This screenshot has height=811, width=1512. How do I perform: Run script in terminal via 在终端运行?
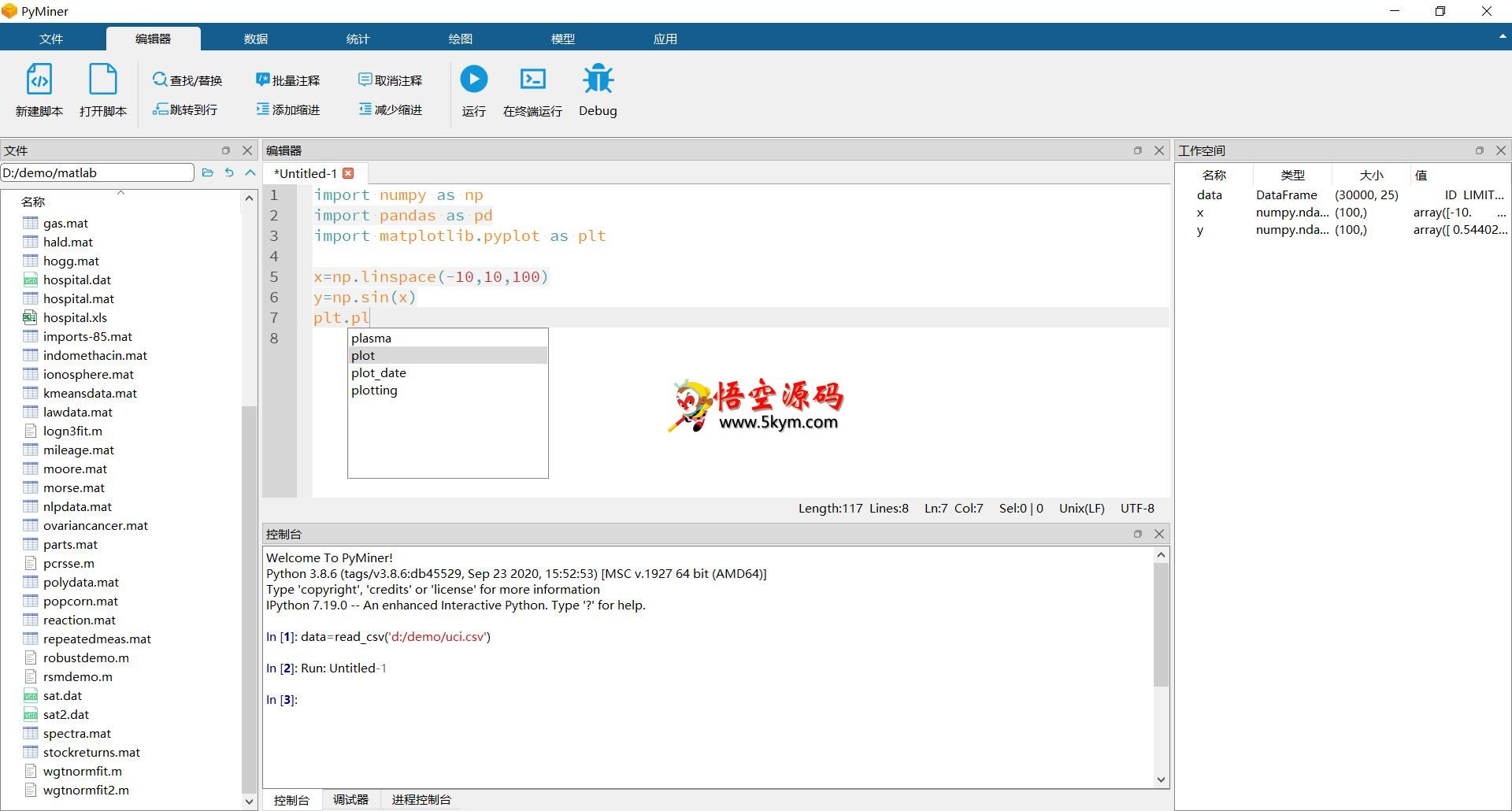tap(533, 91)
